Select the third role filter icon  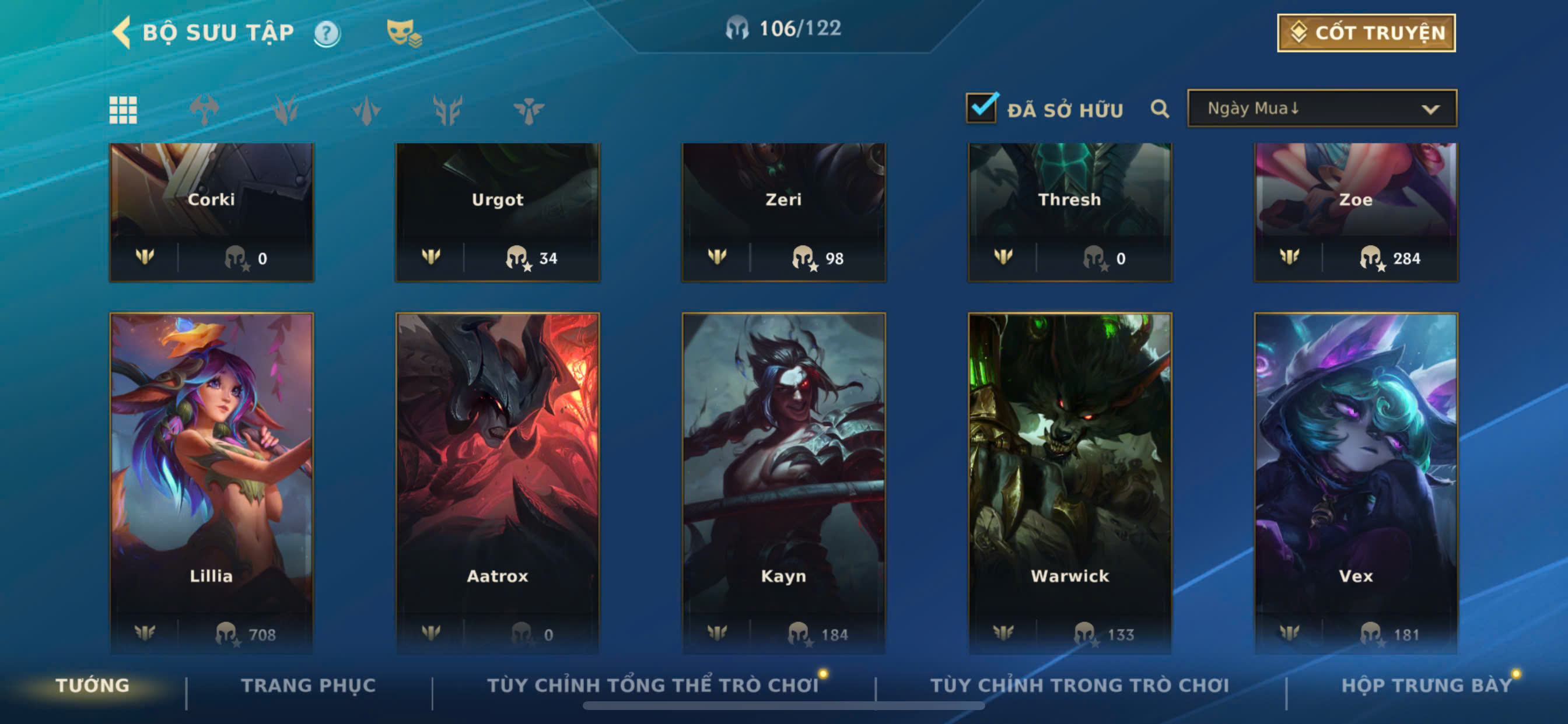(366, 110)
